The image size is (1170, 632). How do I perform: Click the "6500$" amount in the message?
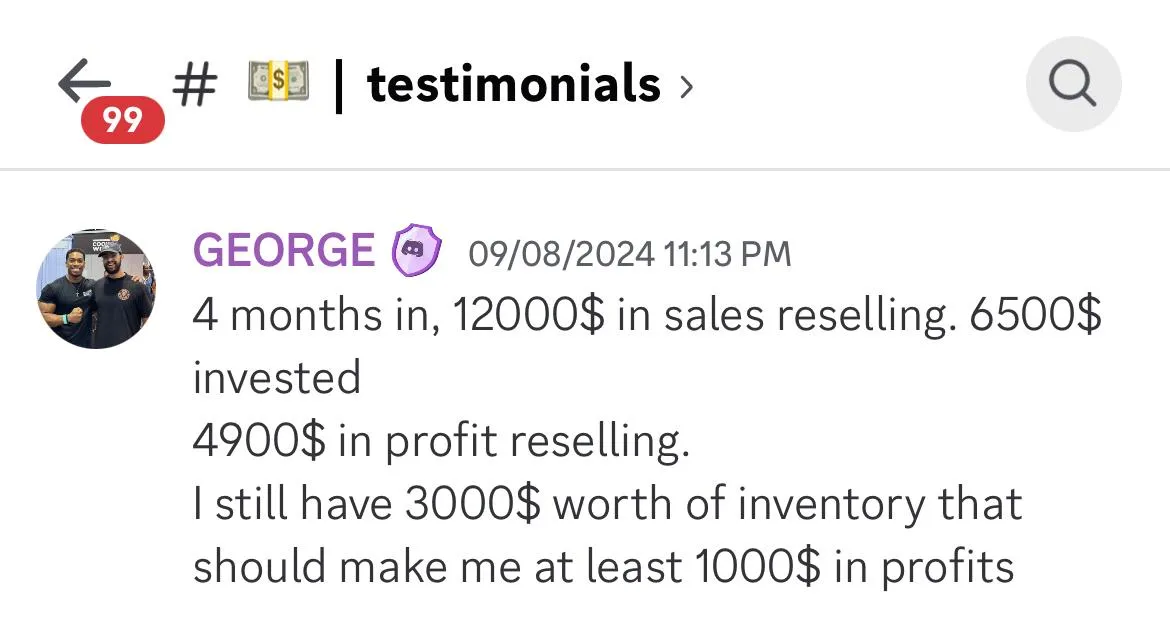tap(1036, 315)
